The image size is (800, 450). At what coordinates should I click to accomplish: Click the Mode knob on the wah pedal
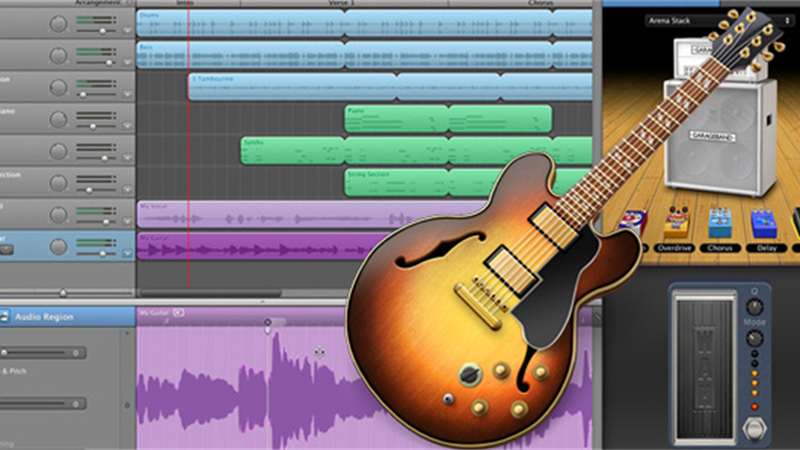click(x=755, y=338)
